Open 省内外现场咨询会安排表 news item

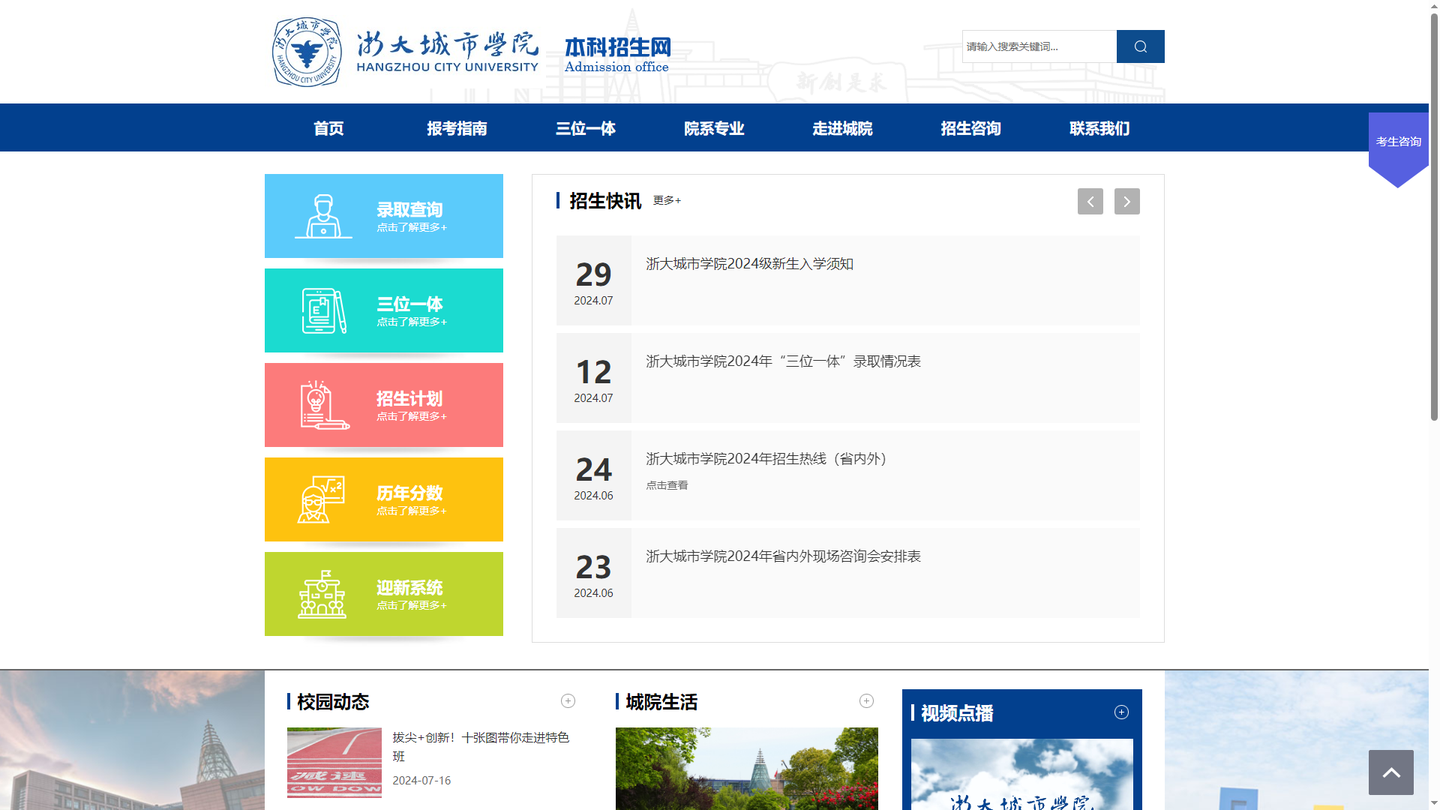pyautogui.click(x=783, y=556)
